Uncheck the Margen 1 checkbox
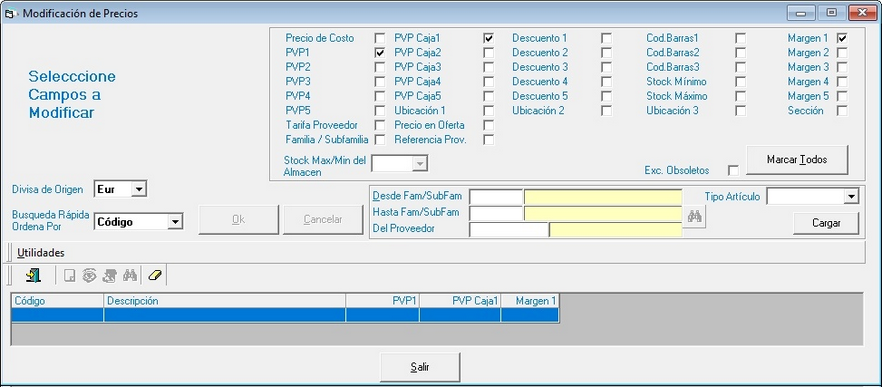 842,38
